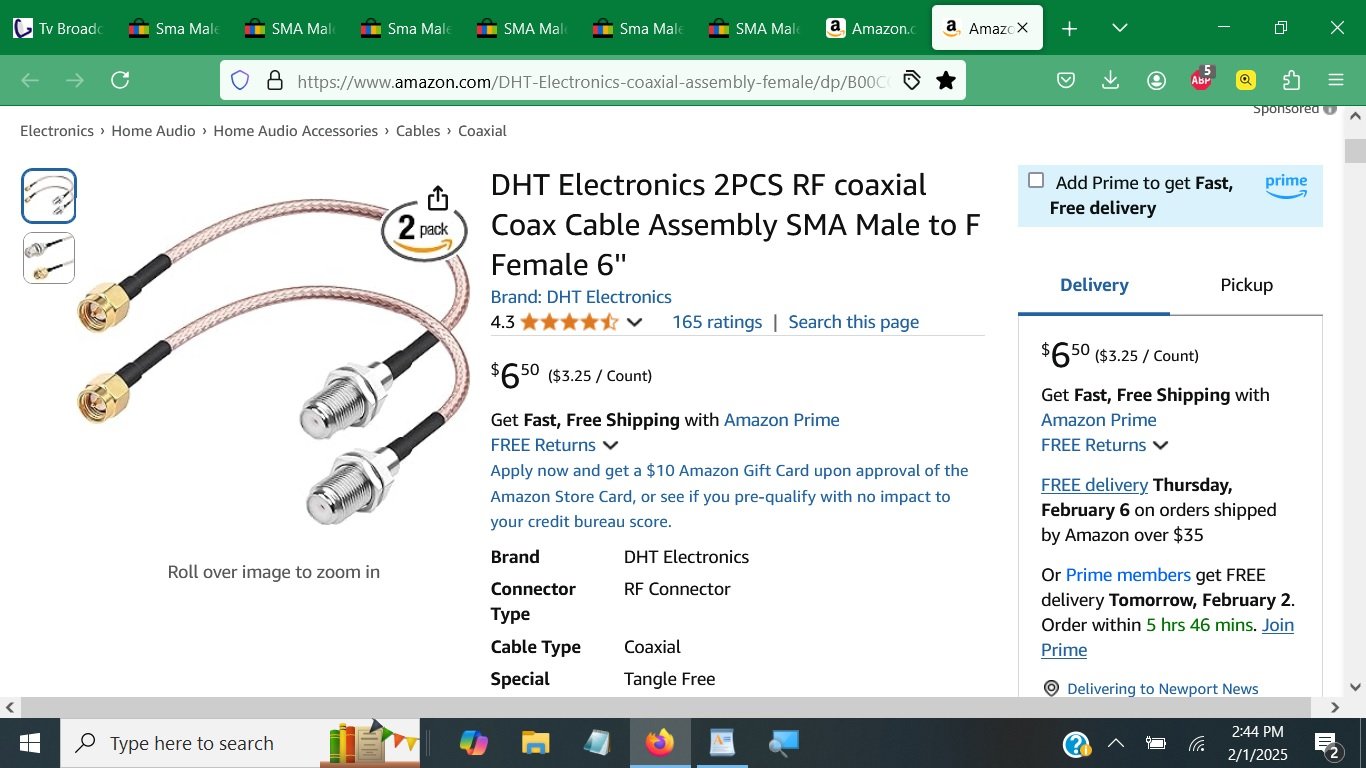Select the second product thumbnail
Image resolution: width=1366 pixels, height=768 pixels.
(x=49, y=258)
